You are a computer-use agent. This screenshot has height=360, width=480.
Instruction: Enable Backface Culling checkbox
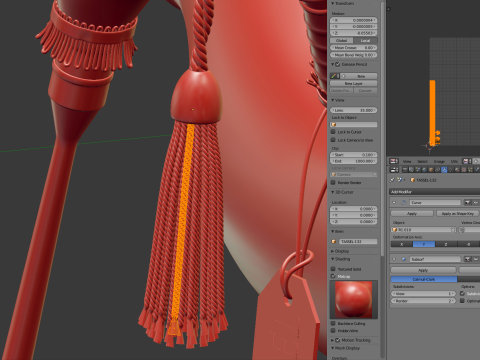point(333,323)
